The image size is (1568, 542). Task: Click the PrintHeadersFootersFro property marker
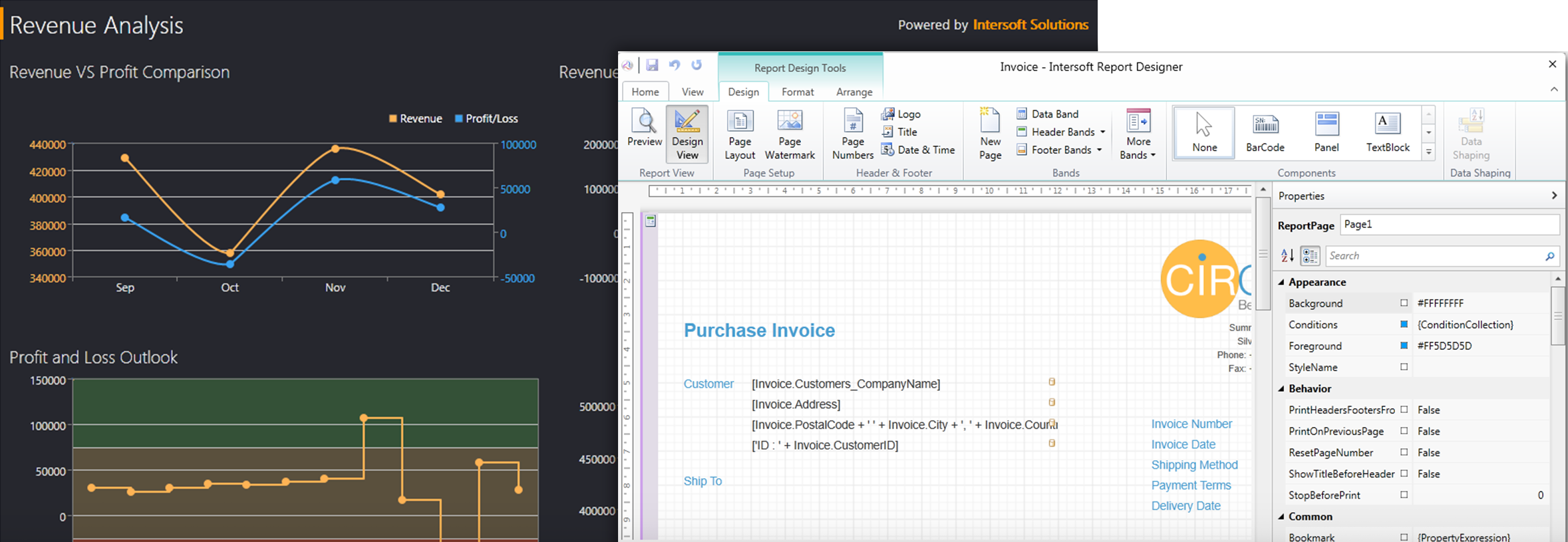pyautogui.click(x=1404, y=409)
